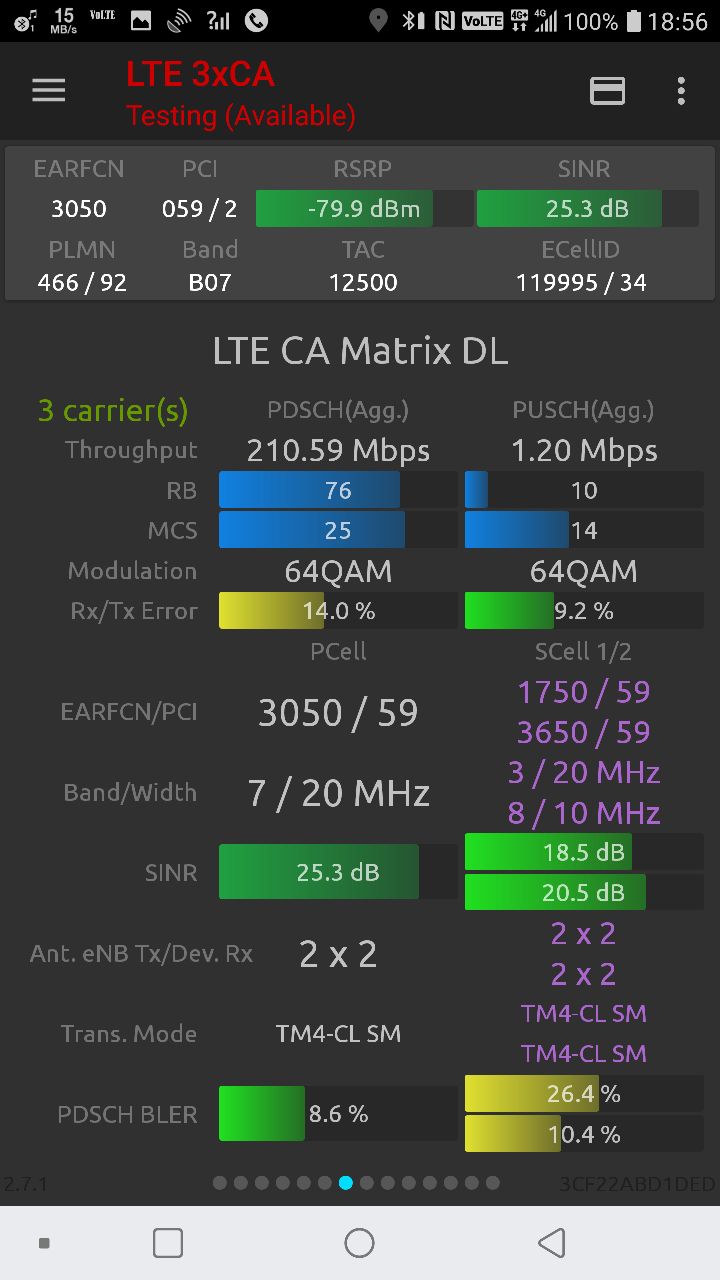Jump to the last page indicator dot

tap(492, 1183)
